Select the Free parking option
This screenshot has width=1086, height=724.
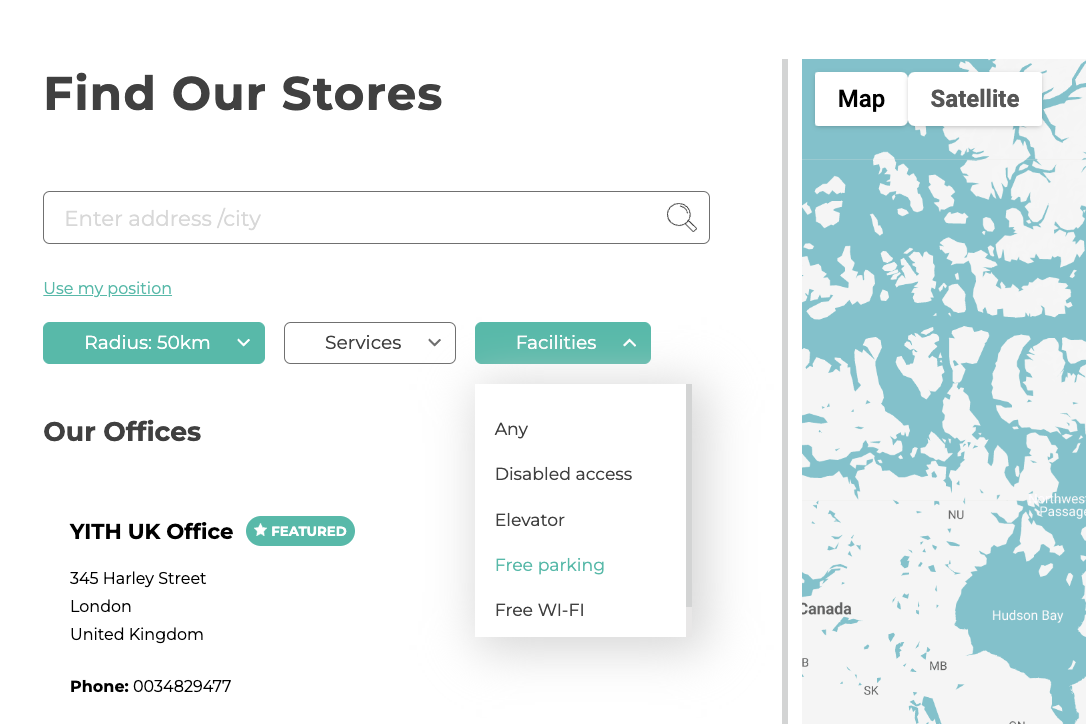coord(549,565)
